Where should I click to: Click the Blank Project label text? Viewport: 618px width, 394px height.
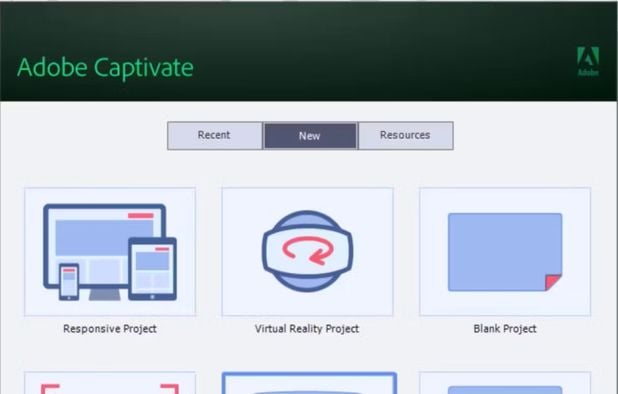click(505, 329)
